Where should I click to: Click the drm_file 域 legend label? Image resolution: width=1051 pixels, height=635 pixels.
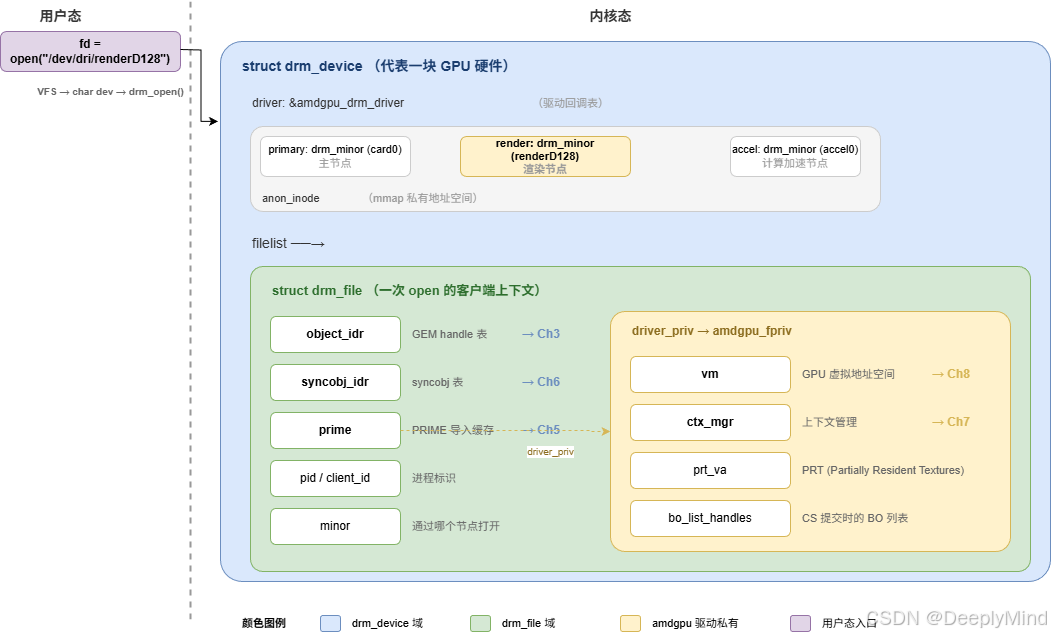(528, 623)
